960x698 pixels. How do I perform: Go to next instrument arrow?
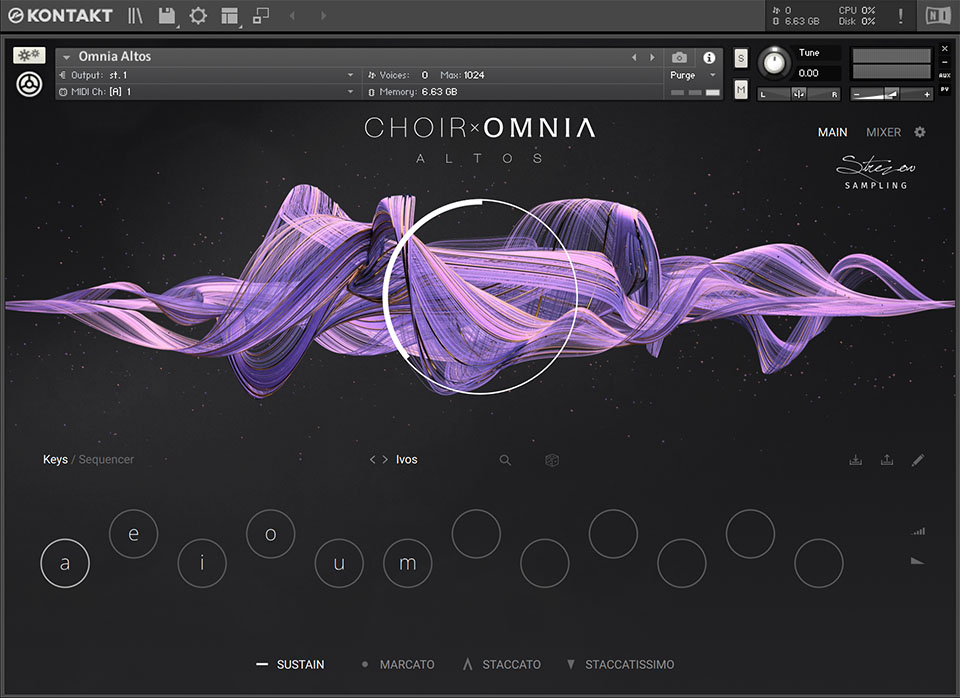(x=652, y=57)
